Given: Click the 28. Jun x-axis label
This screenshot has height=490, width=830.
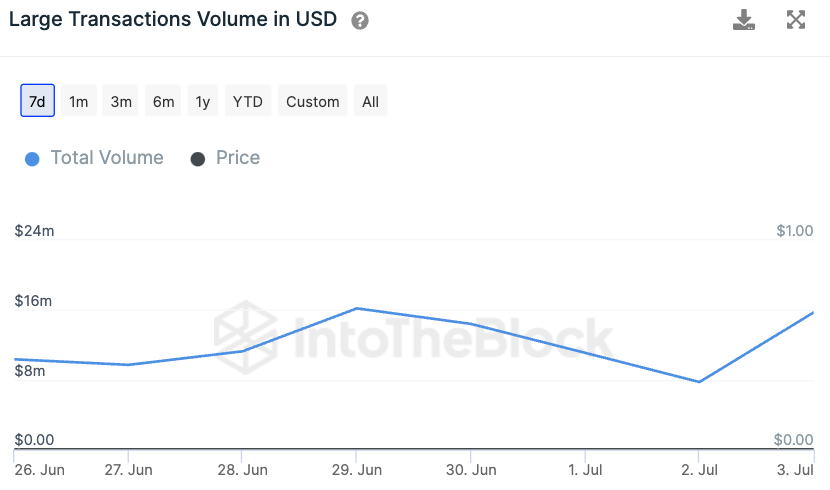Looking at the screenshot, I should [x=242, y=470].
